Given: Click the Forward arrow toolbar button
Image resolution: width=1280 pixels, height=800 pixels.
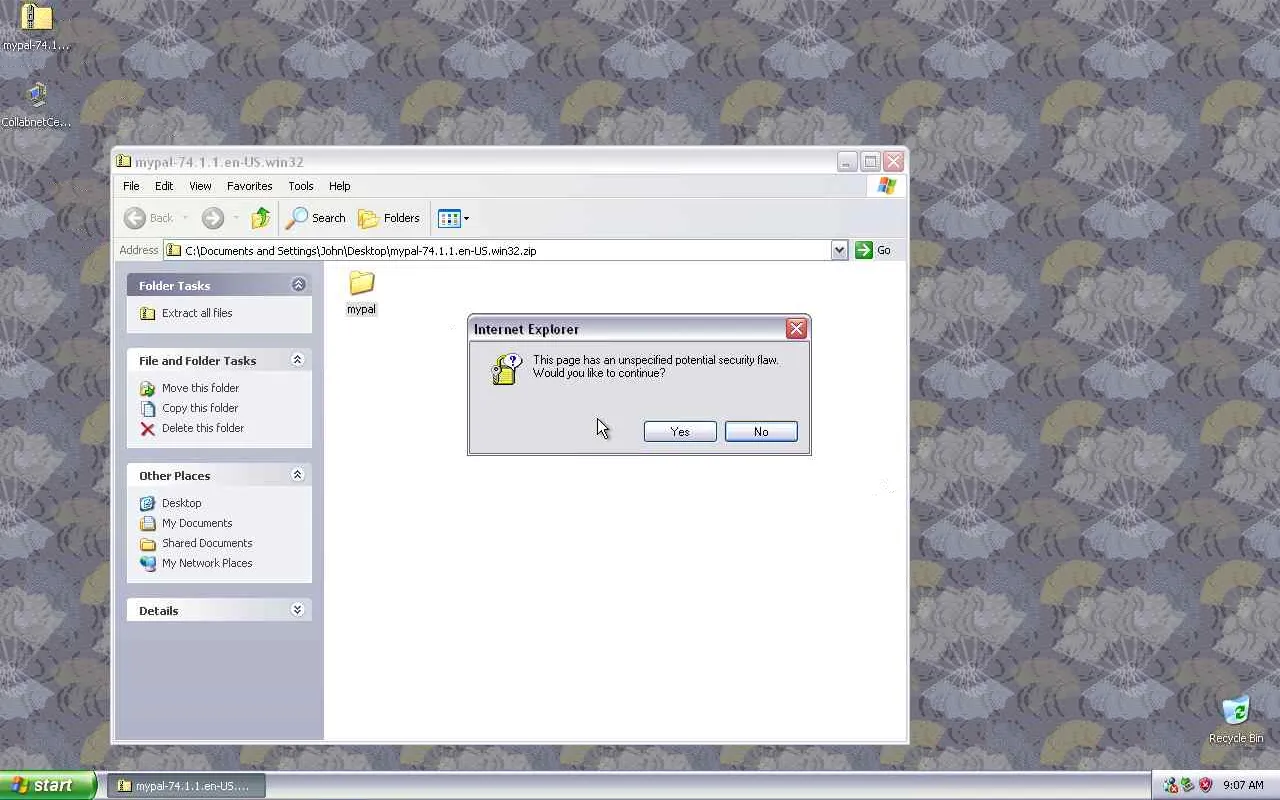Looking at the screenshot, I should pyautogui.click(x=212, y=218).
